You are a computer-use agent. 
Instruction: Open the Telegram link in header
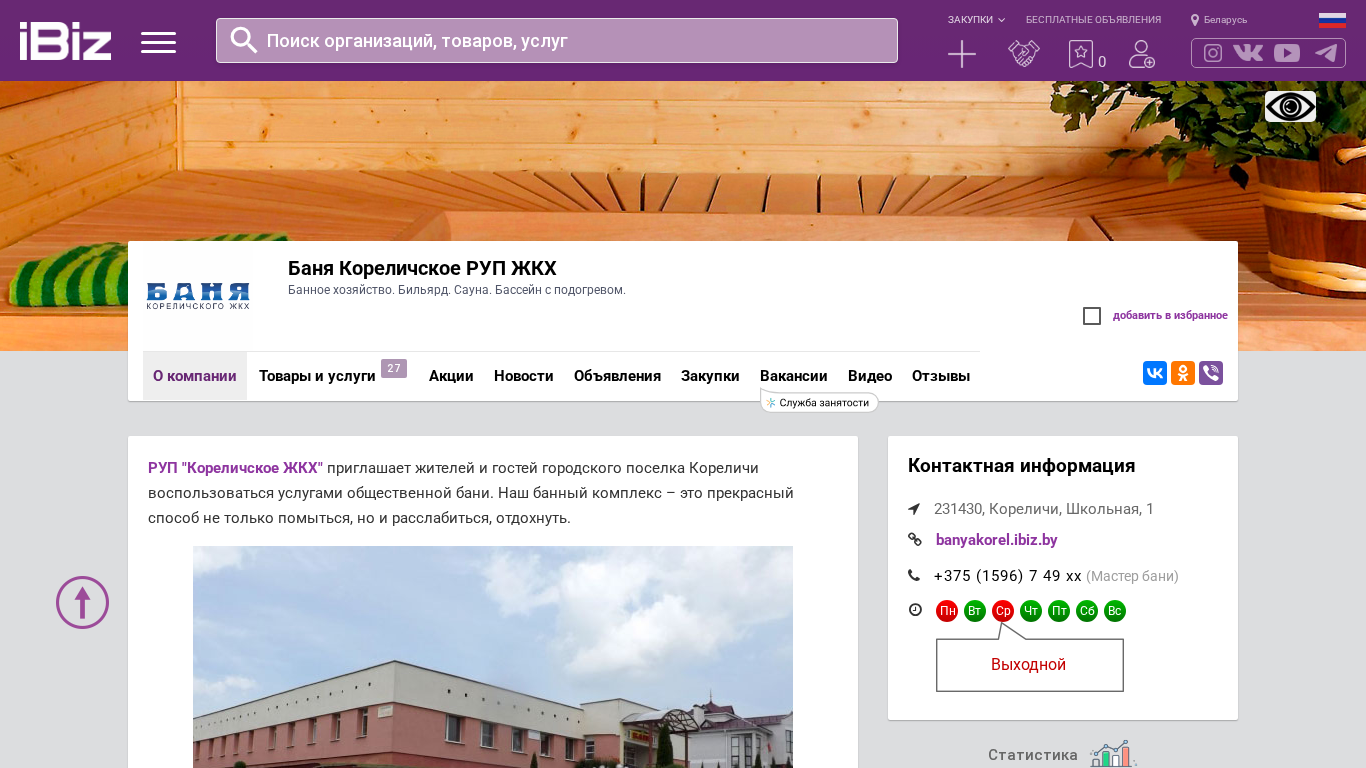coord(1326,53)
